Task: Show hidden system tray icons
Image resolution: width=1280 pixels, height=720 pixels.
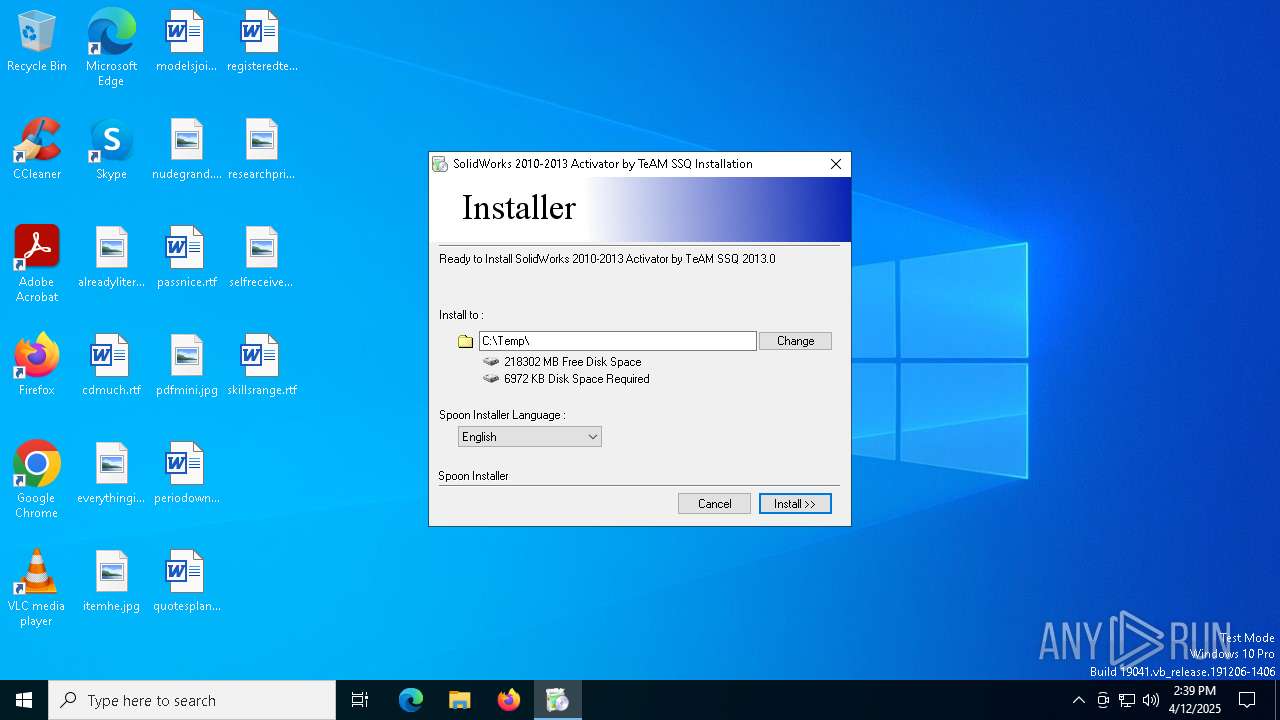Action: (x=1078, y=700)
